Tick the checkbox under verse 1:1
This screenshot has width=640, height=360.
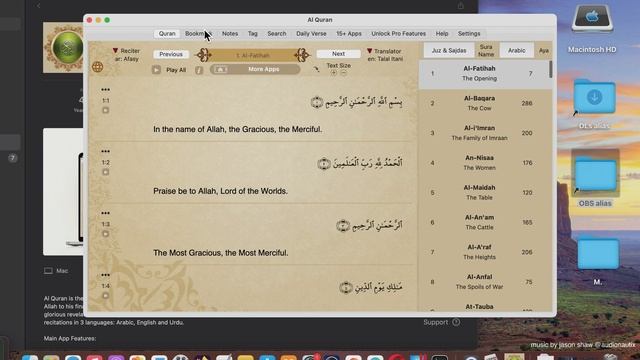tap(105, 110)
